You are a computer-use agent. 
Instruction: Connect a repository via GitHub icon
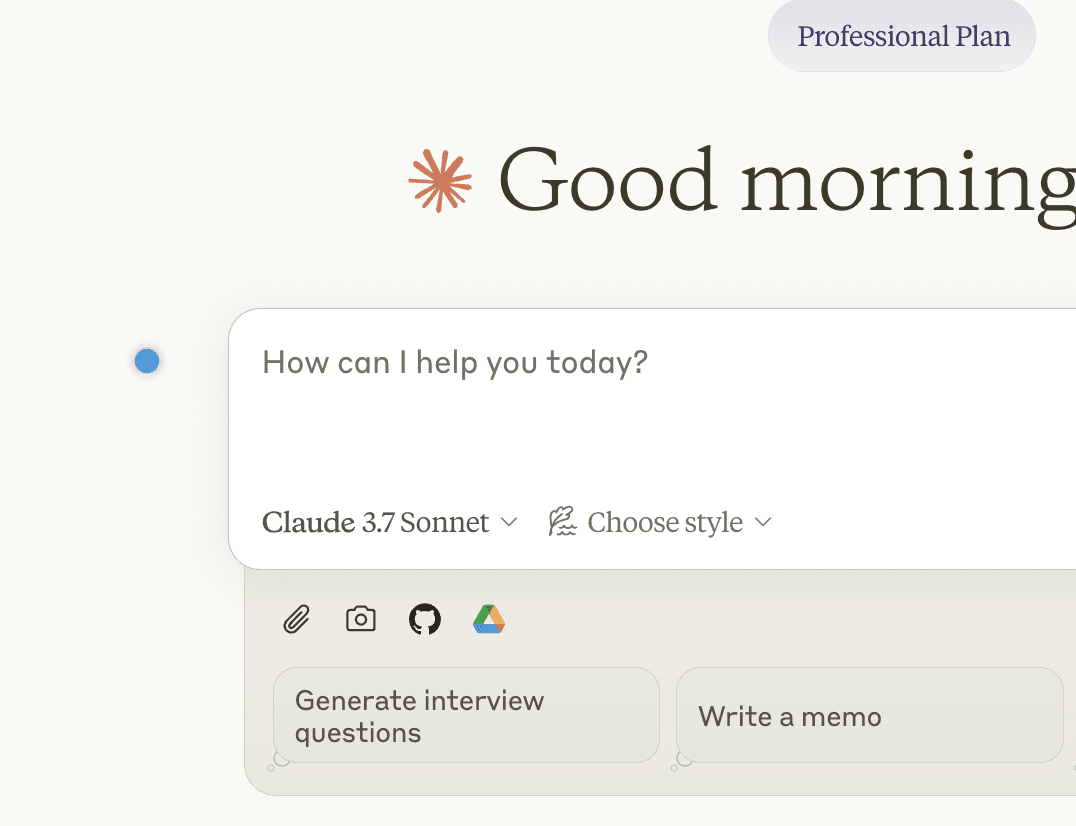424,619
